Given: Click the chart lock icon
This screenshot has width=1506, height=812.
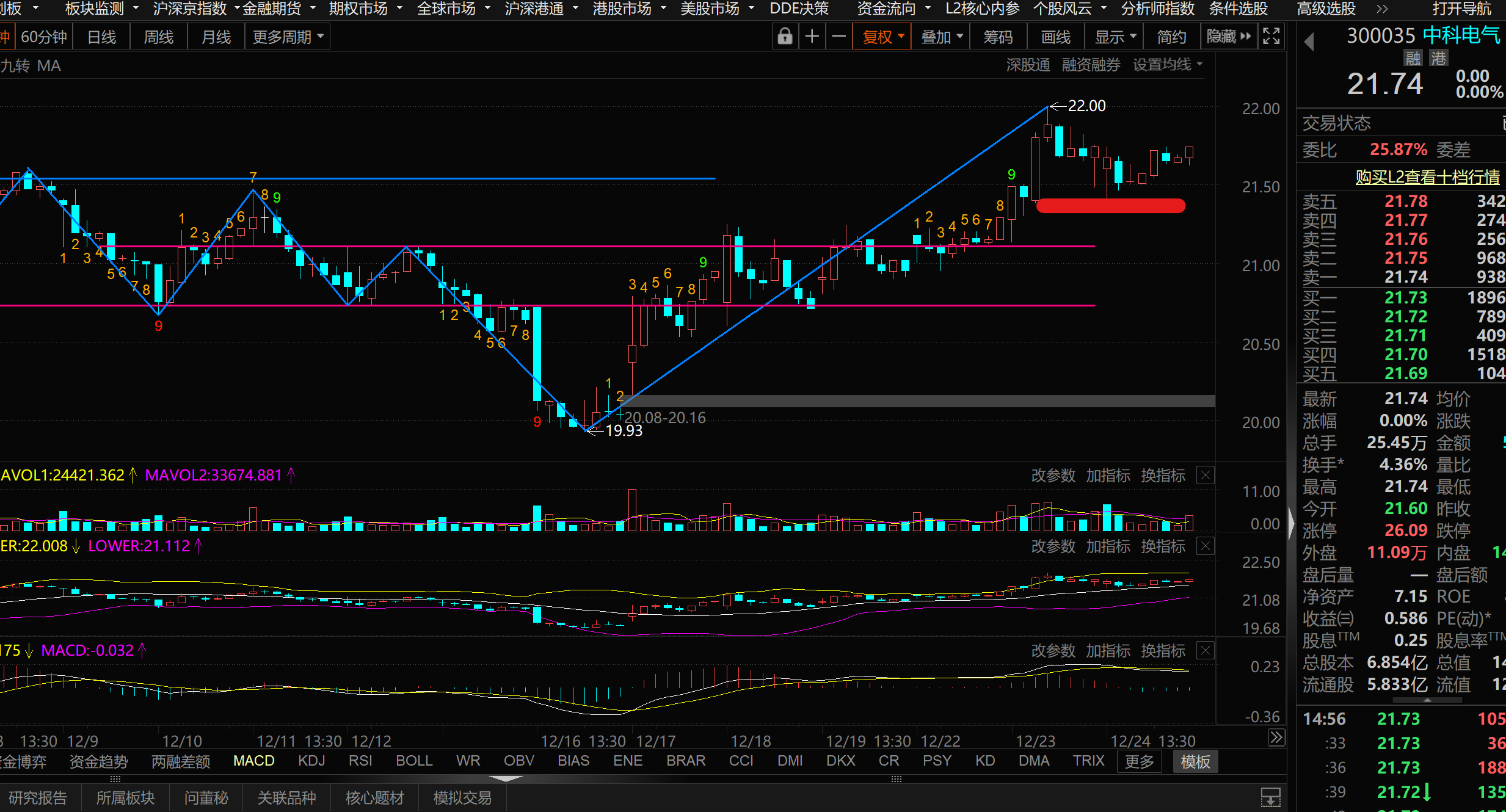Looking at the screenshot, I should [x=785, y=37].
